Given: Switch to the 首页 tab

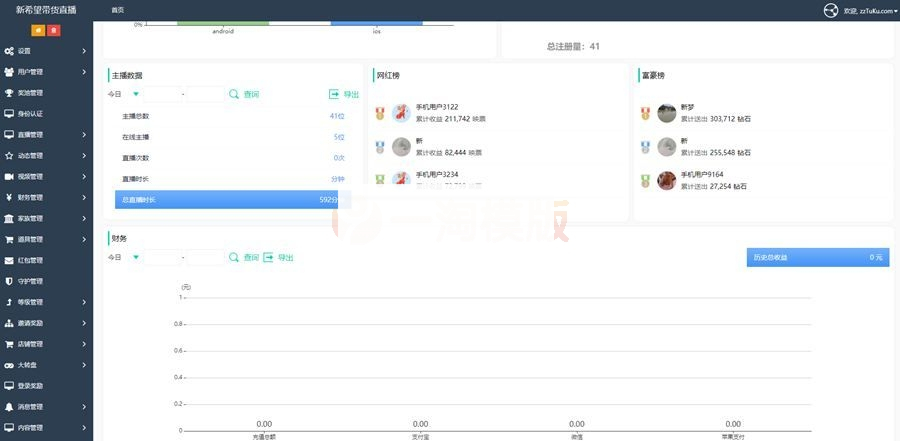Looking at the screenshot, I should click(x=118, y=10).
